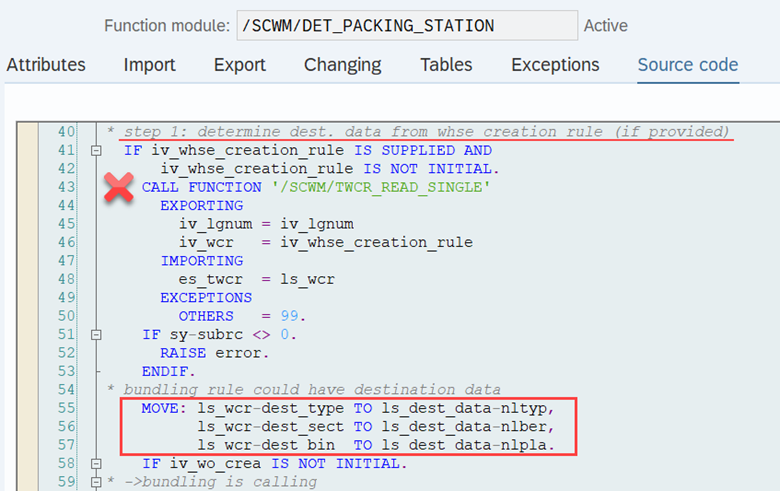Select the Source code tab
This screenshot has height=491, width=780.
(x=688, y=65)
